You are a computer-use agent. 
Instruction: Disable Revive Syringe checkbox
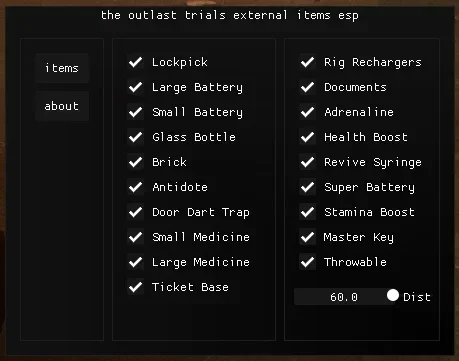tap(308, 162)
